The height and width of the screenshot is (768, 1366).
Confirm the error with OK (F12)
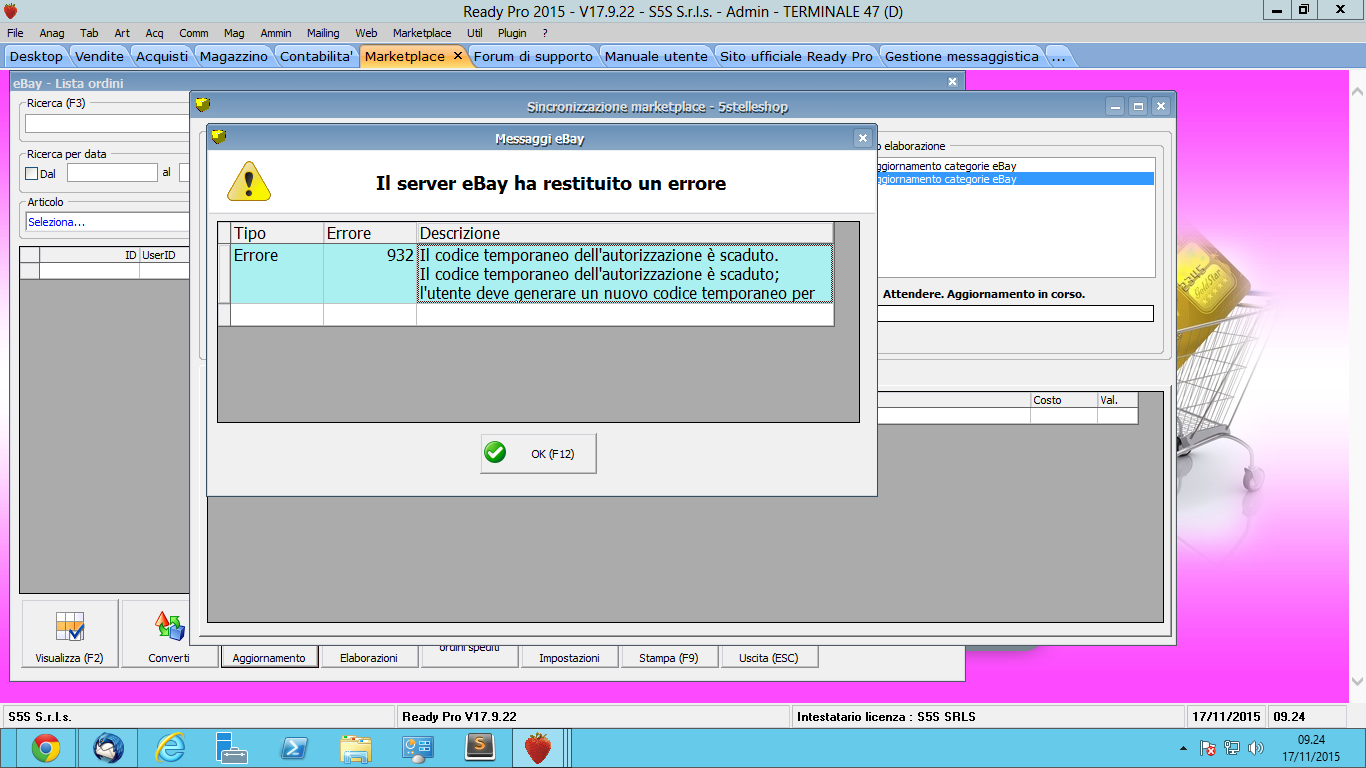(539, 453)
